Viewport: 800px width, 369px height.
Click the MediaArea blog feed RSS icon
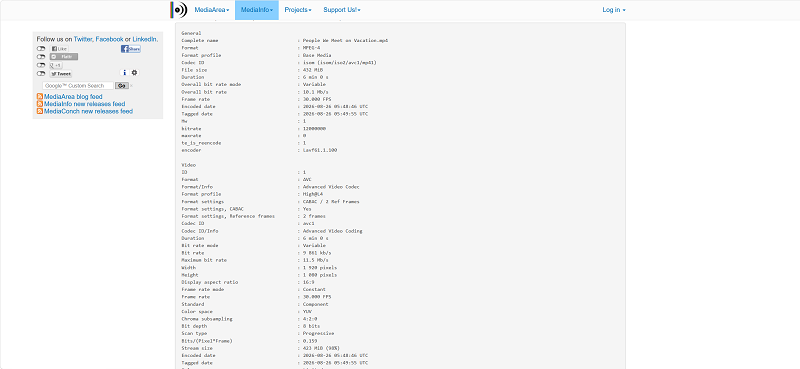click(40, 96)
